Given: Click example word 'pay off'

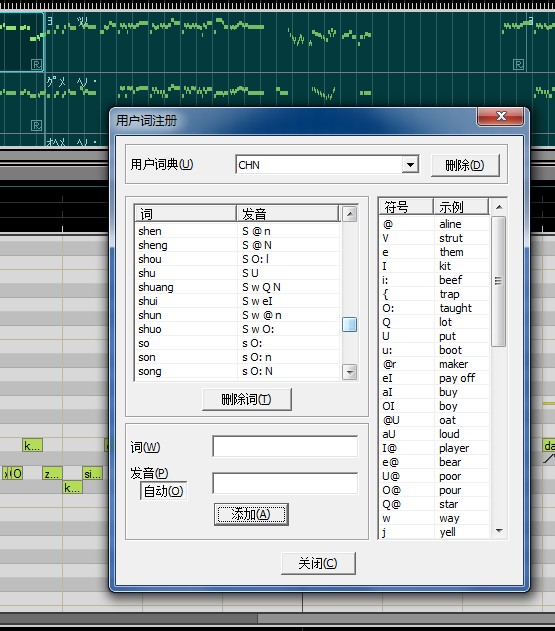Looking at the screenshot, I should tap(457, 378).
